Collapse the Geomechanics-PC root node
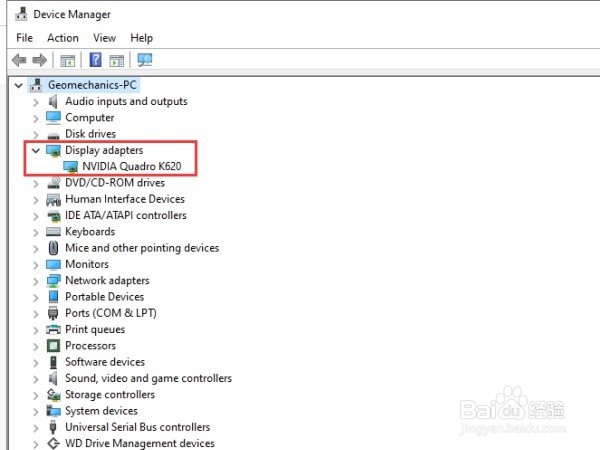 click(x=18, y=85)
